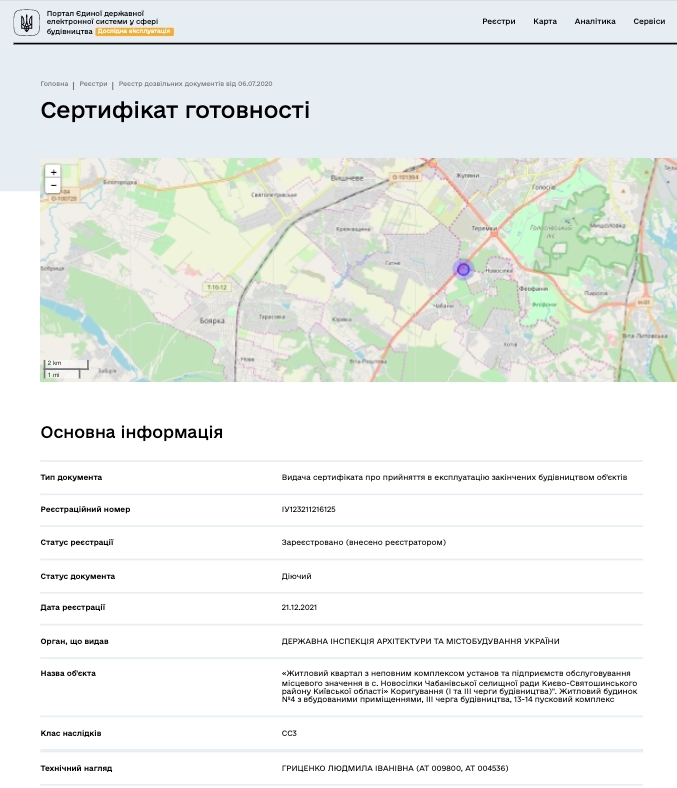Open Реєстр дозвільних документів breadcrumb
The height and width of the screenshot is (788, 677).
(x=196, y=84)
